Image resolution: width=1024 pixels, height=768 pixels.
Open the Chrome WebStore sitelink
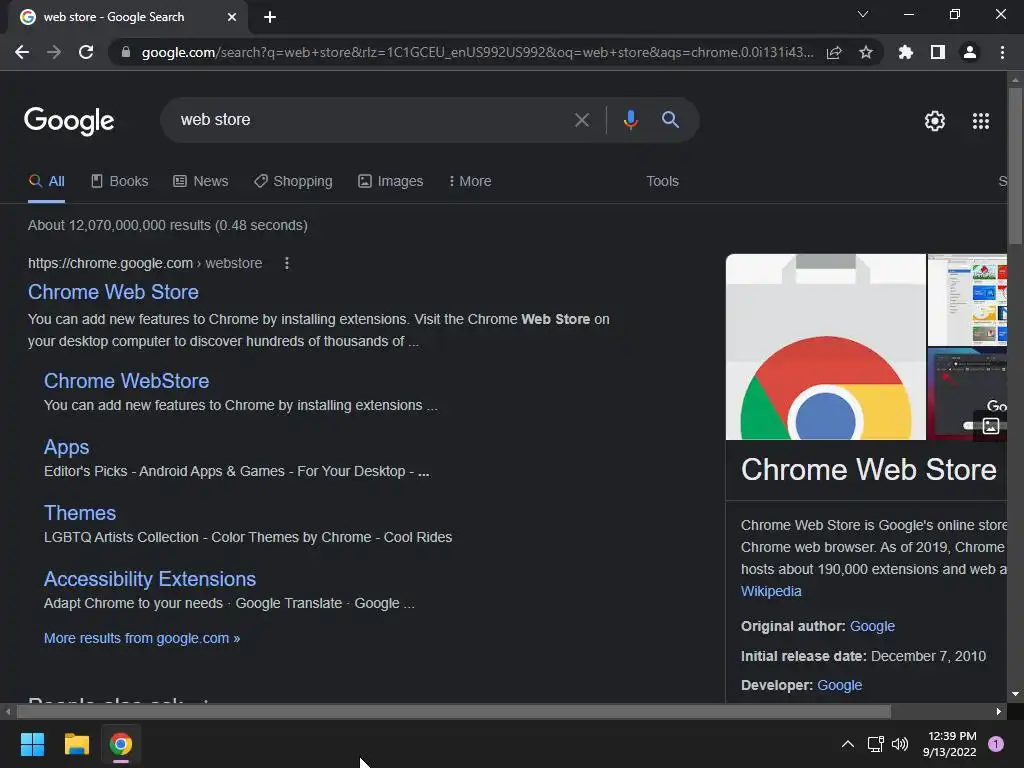click(x=127, y=381)
